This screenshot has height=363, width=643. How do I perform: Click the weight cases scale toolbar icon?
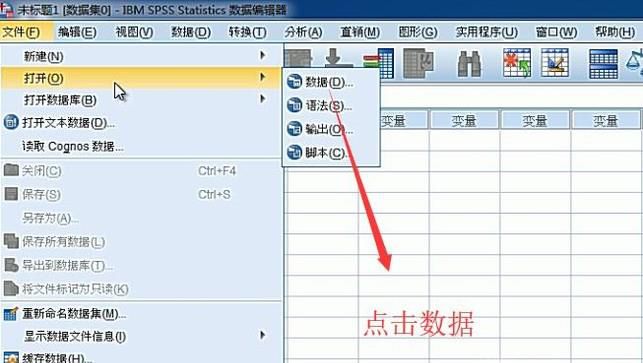coord(634,62)
